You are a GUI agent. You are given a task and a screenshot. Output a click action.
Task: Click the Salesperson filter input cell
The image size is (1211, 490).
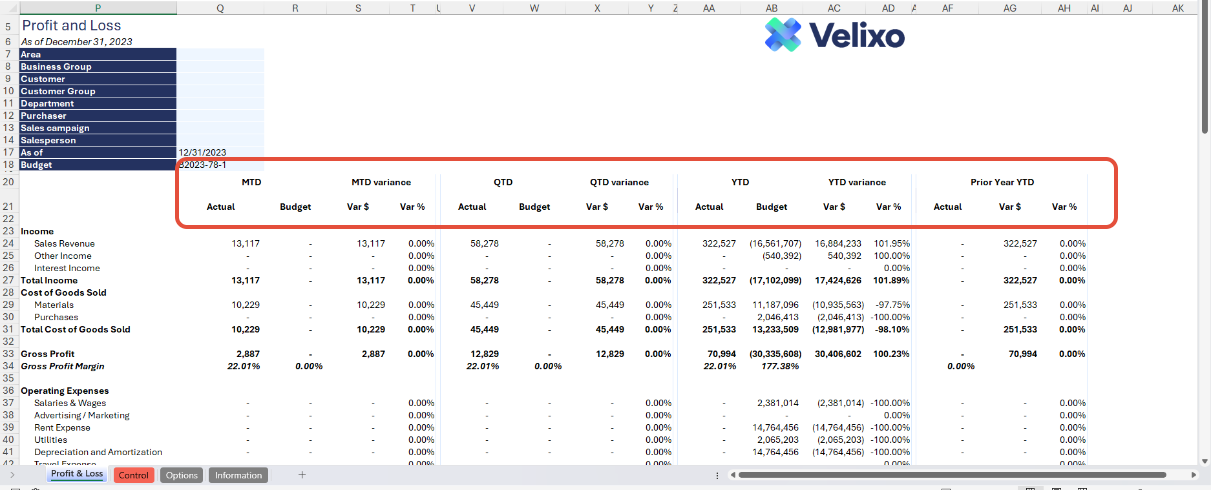point(220,140)
